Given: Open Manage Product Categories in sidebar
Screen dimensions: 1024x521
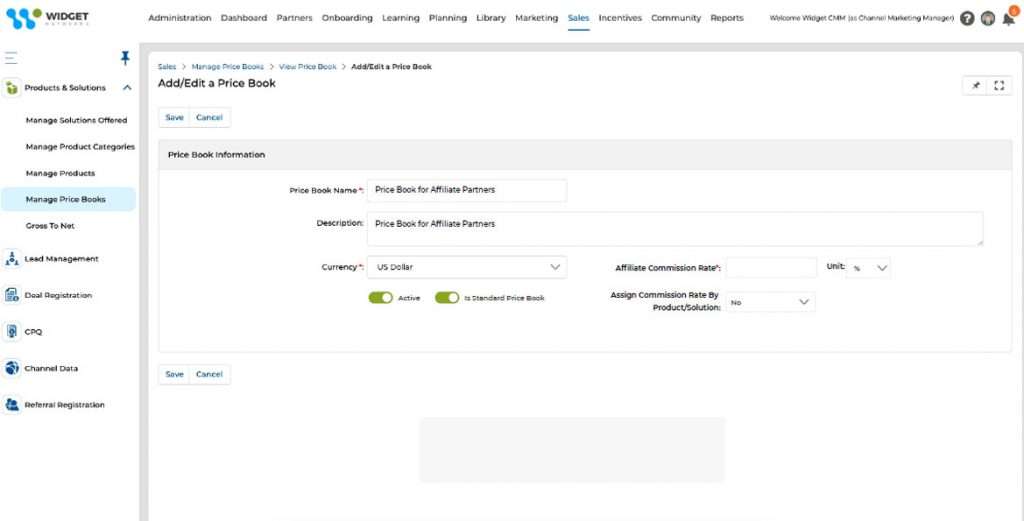Looking at the screenshot, I should [80, 147].
